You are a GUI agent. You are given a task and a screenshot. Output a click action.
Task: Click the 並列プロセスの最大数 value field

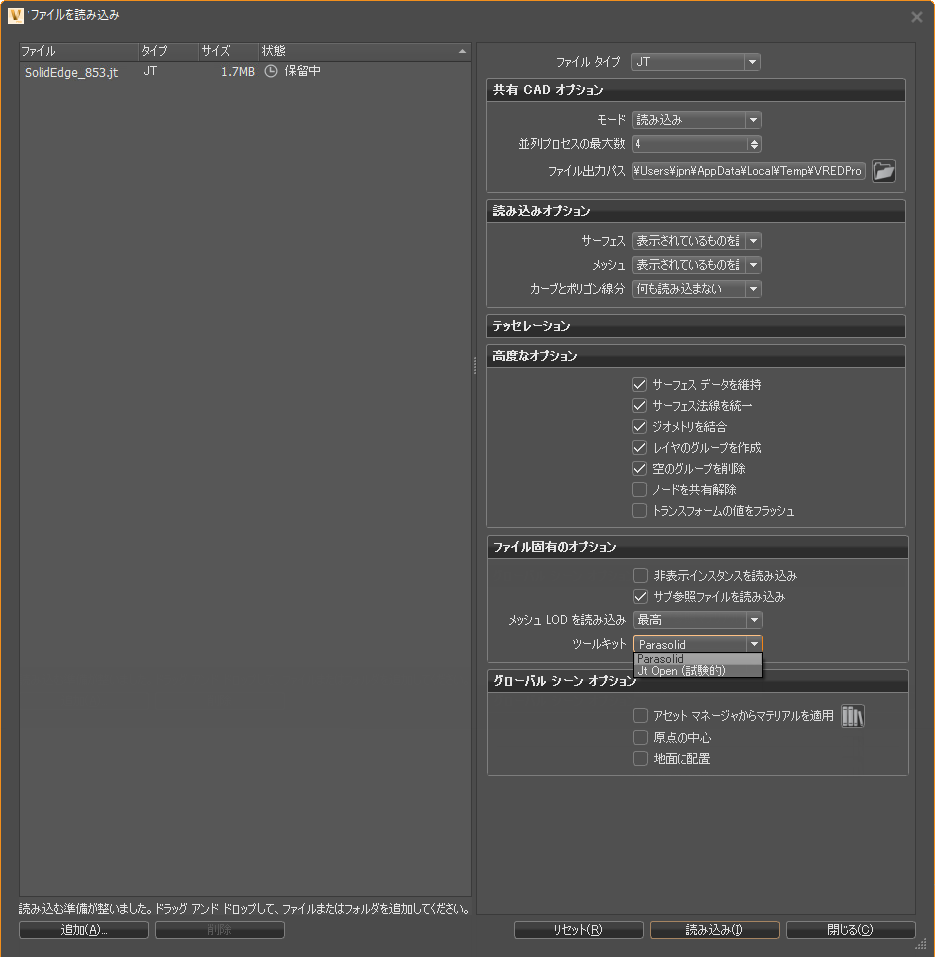tap(690, 144)
